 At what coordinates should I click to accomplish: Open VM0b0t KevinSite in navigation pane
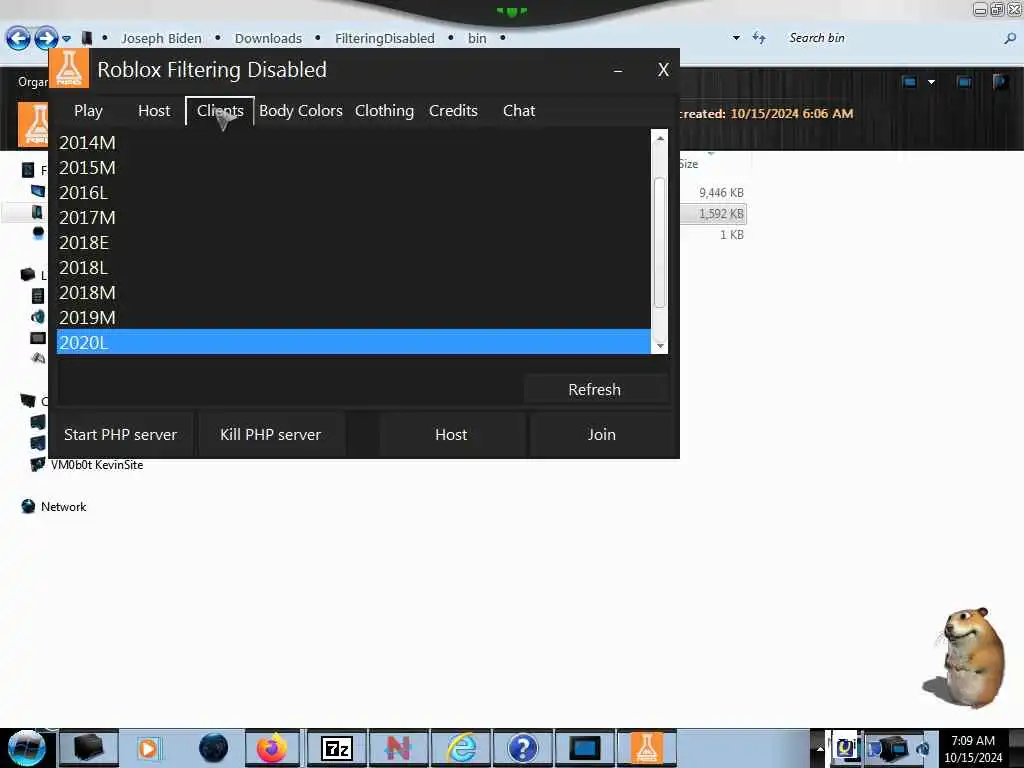pos(96,465)
